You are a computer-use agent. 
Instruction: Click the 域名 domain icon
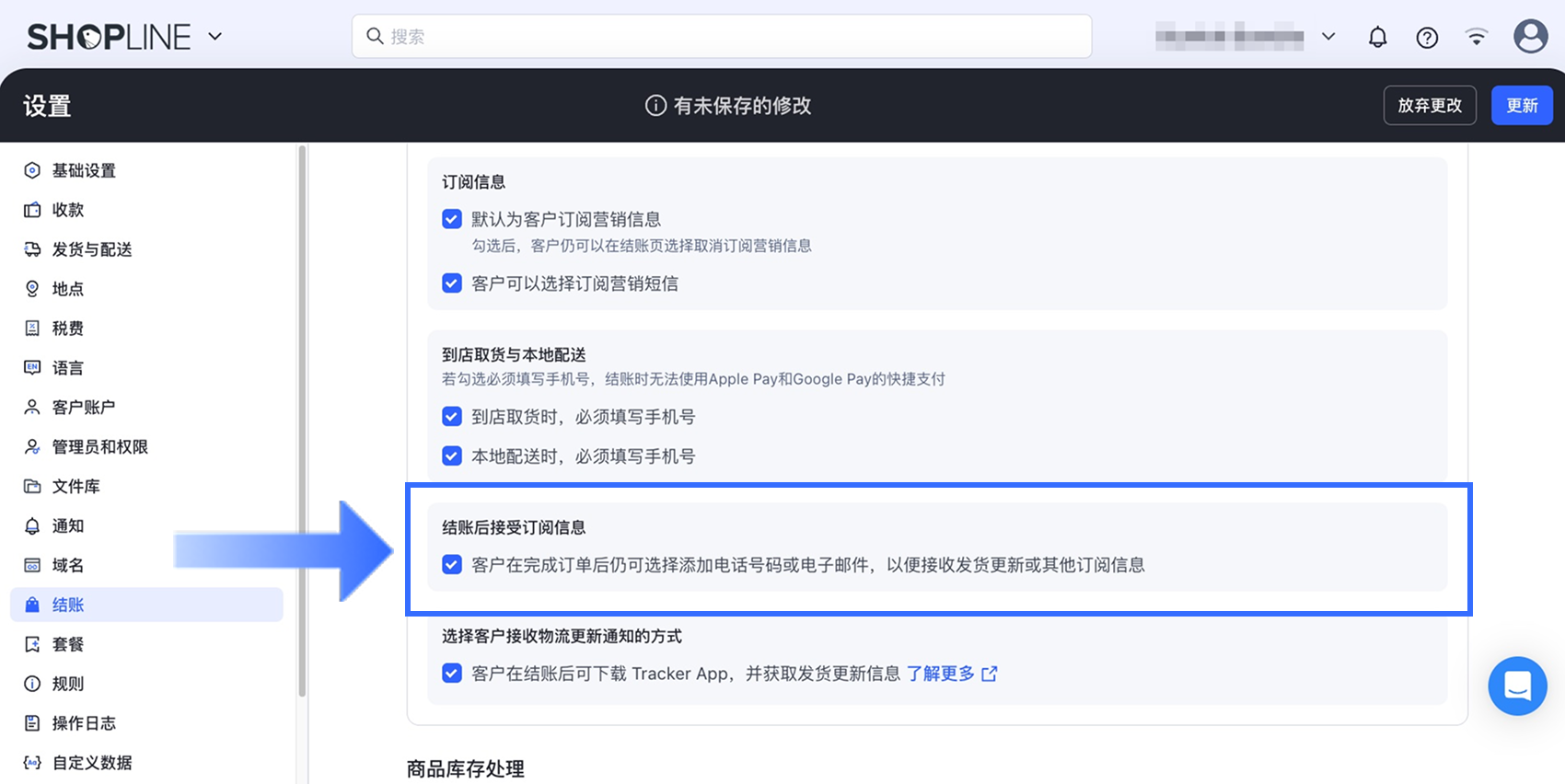coord(32,565)
